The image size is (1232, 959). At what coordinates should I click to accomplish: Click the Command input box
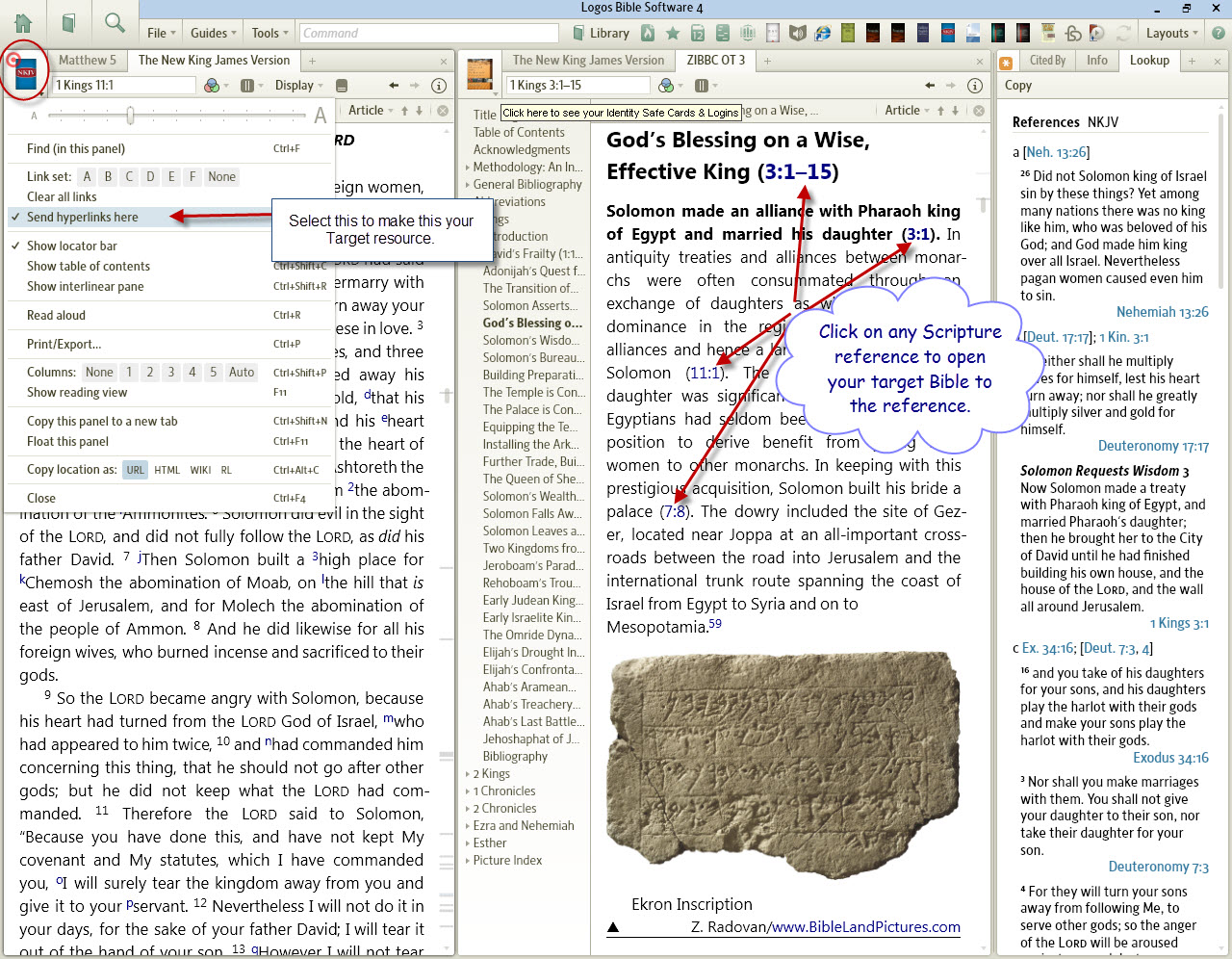(427, 33)
